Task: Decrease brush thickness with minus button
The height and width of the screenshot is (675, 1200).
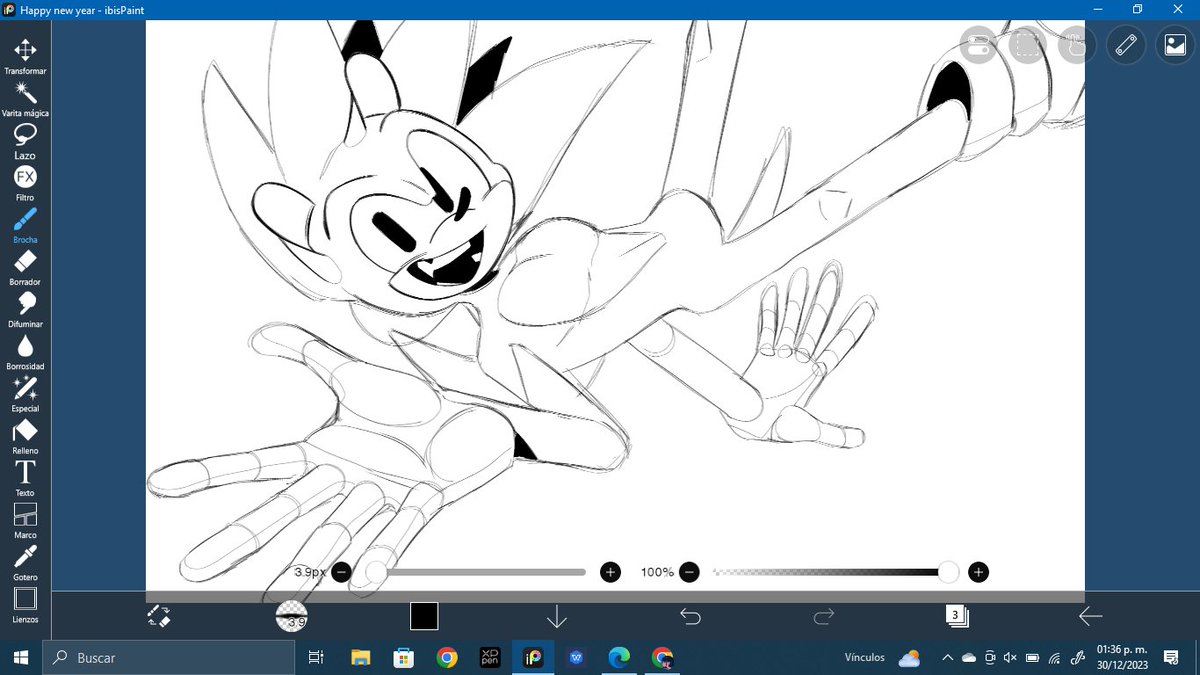Action: [341, 572]
